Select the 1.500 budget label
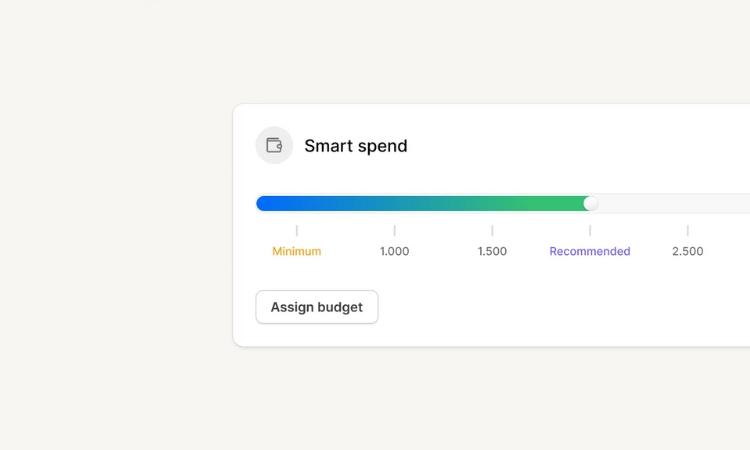 pos(492,251)
